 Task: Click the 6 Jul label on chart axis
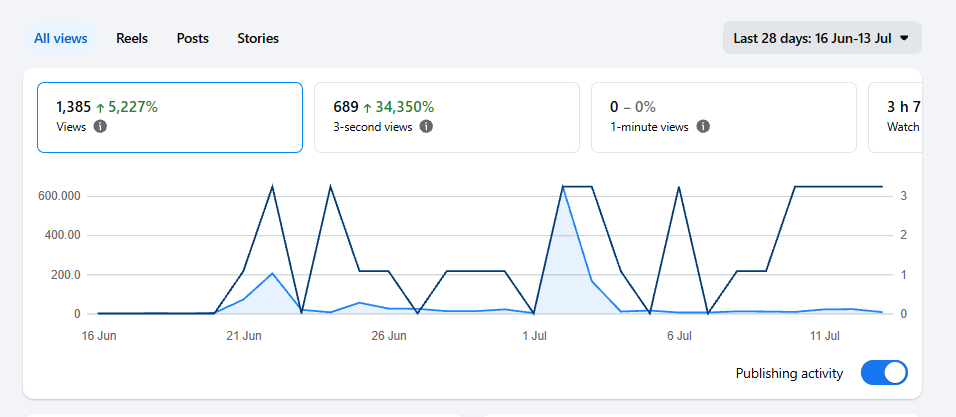(679, 336)
